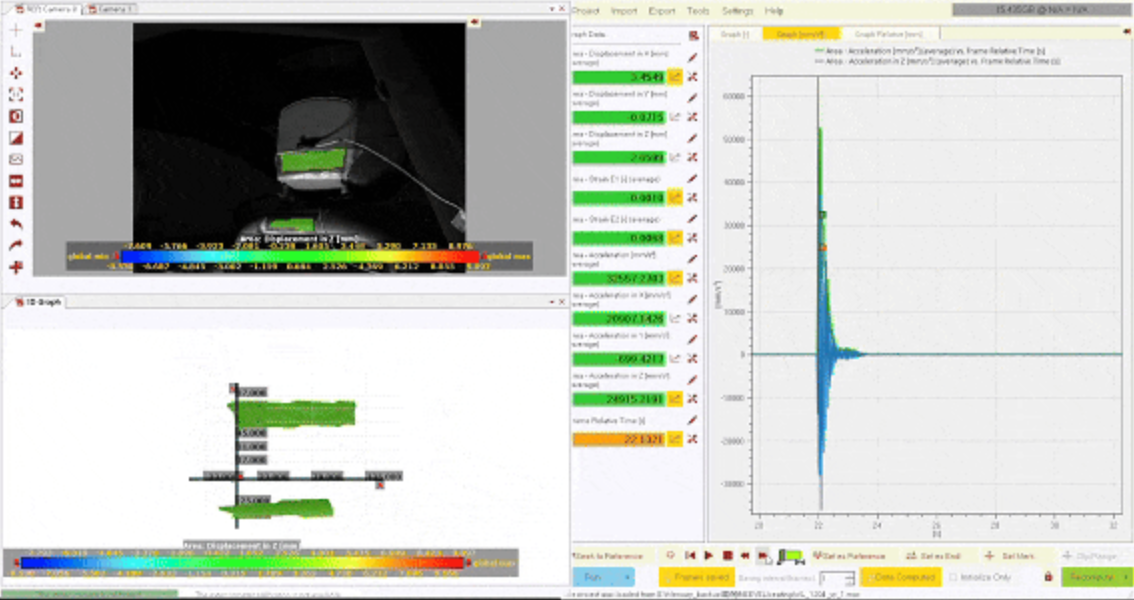Screen dimensions: 1134x600
Task: Click the Frame Relative Time value field
Action: tap(619, 439)
